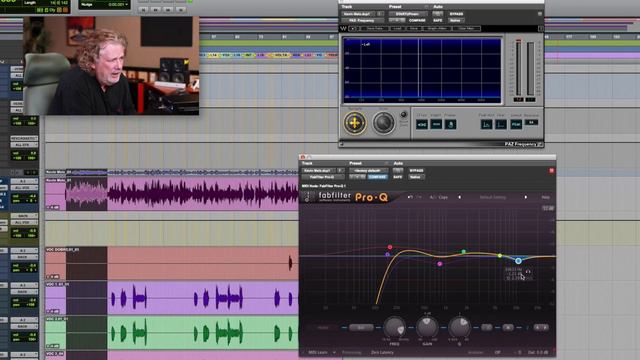Select the yellow-green EQ band dot in Pro-Q

(500, 256)
